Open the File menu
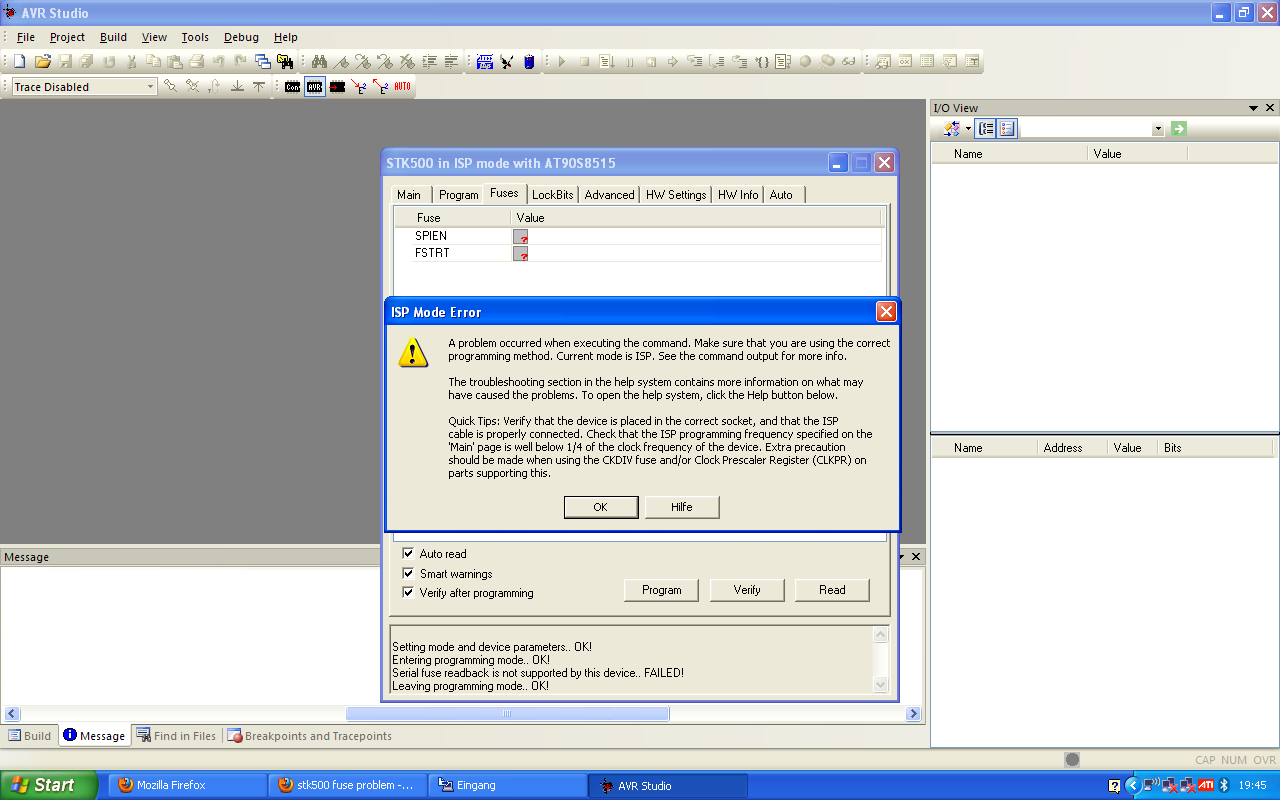 coord(26,37)
